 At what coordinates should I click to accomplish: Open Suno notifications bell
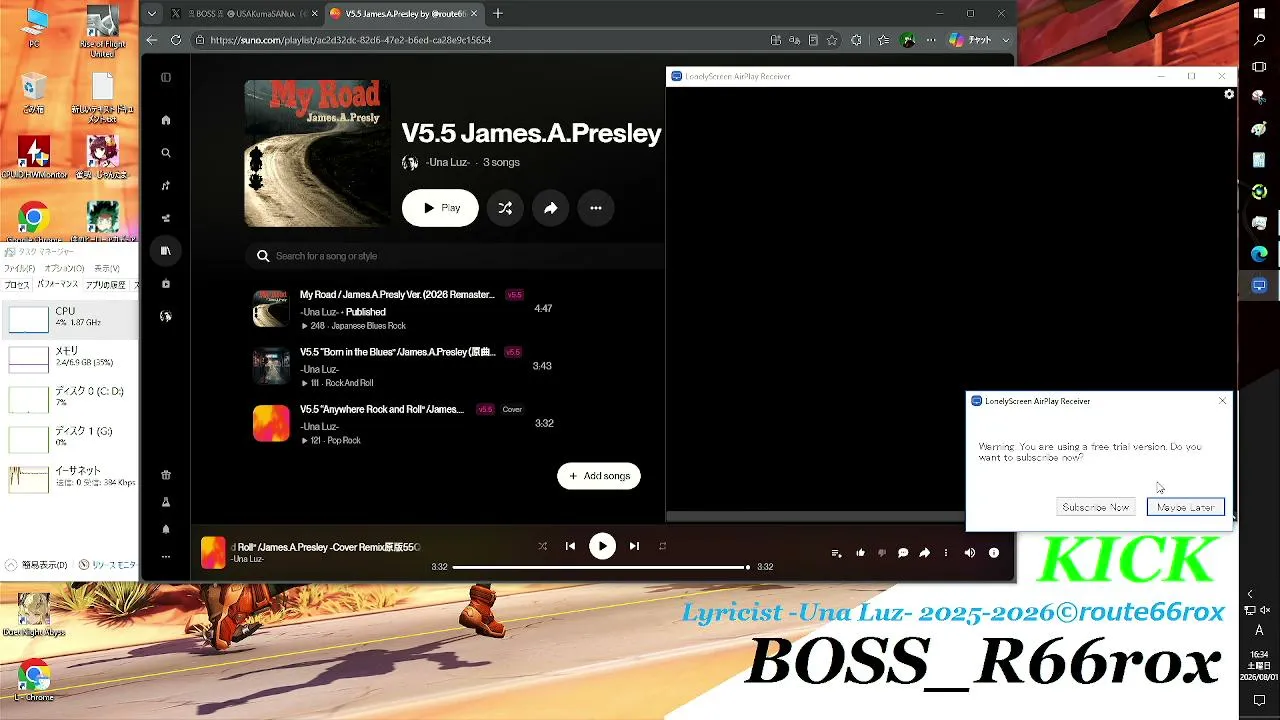(166, 529)
